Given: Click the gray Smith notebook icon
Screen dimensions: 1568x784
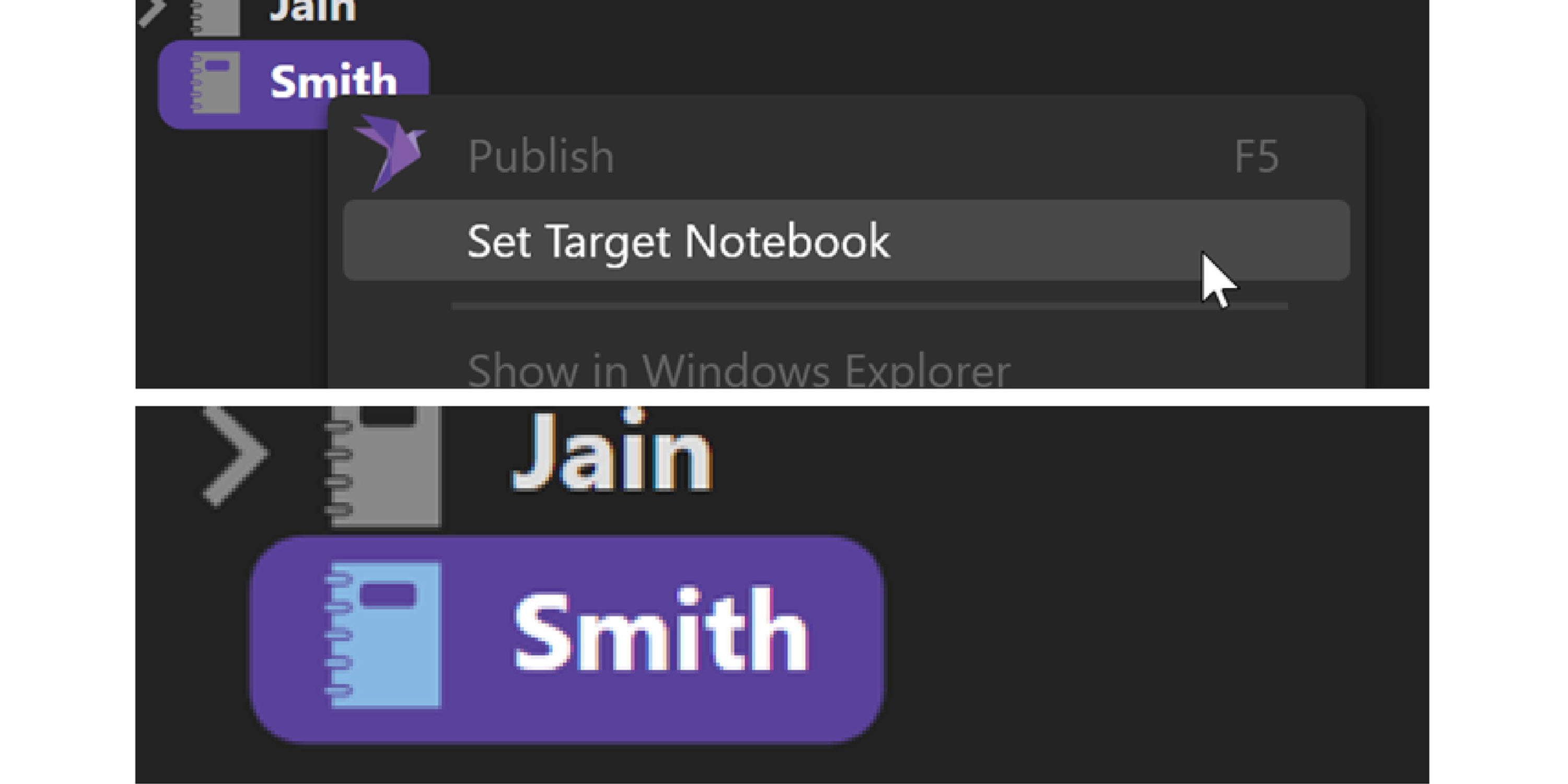Looking at the screenshot, I should 215,83.
